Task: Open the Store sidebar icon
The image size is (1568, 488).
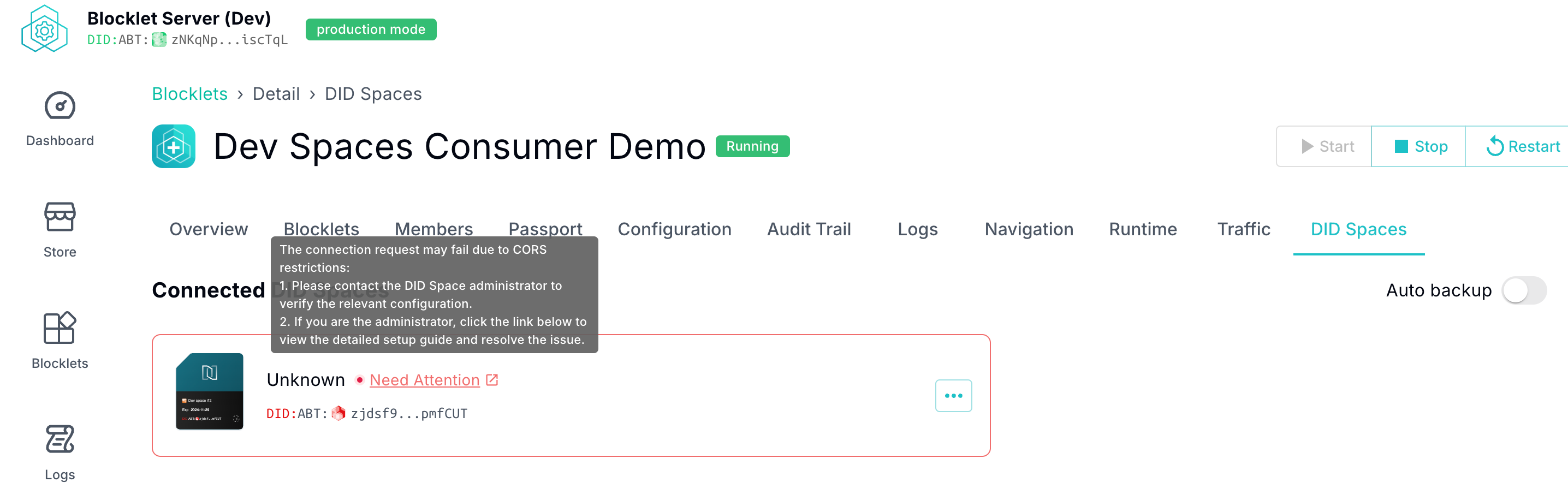Action: (x=60, y=217)
